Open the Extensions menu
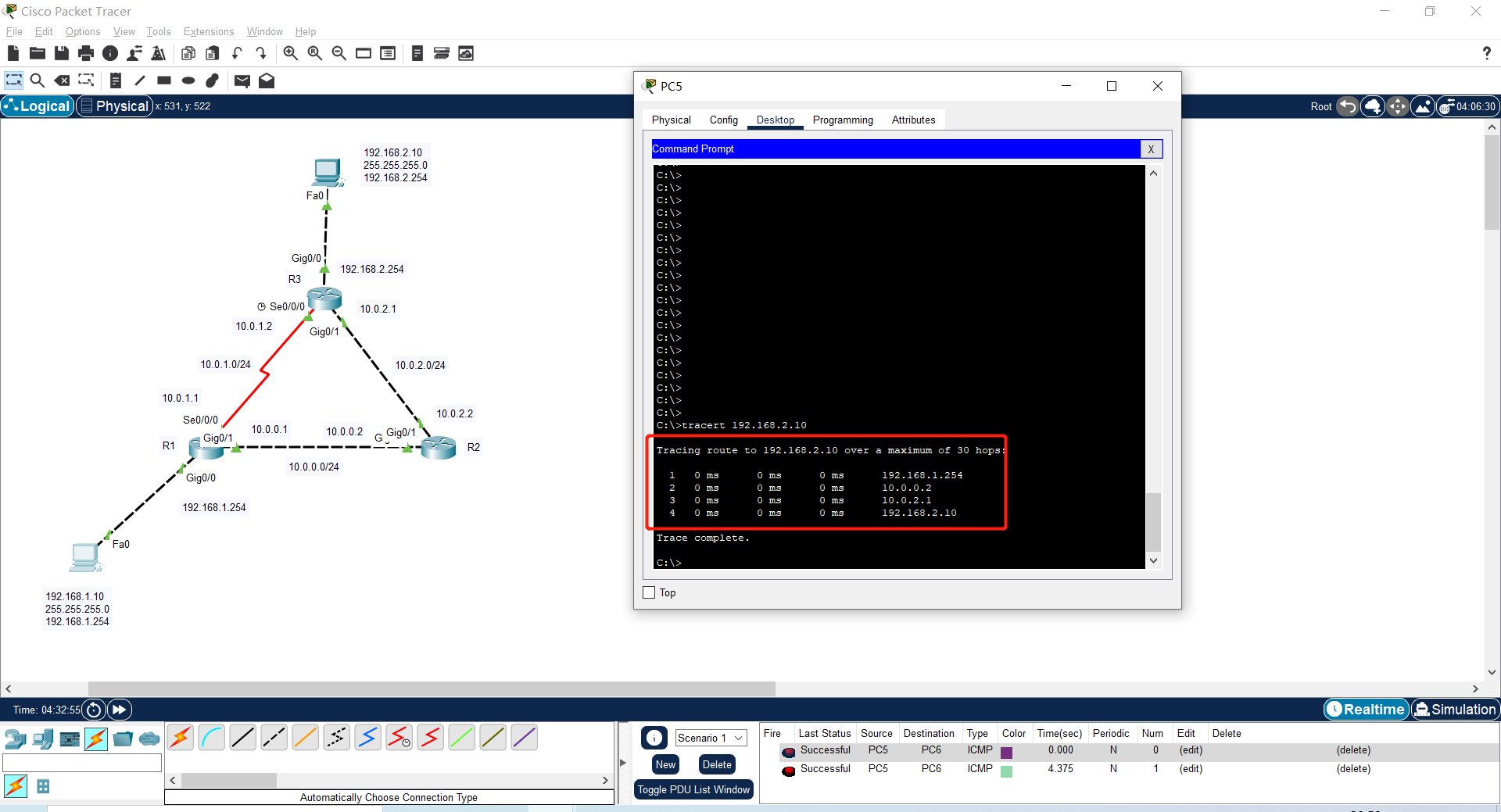 point(209,31)
